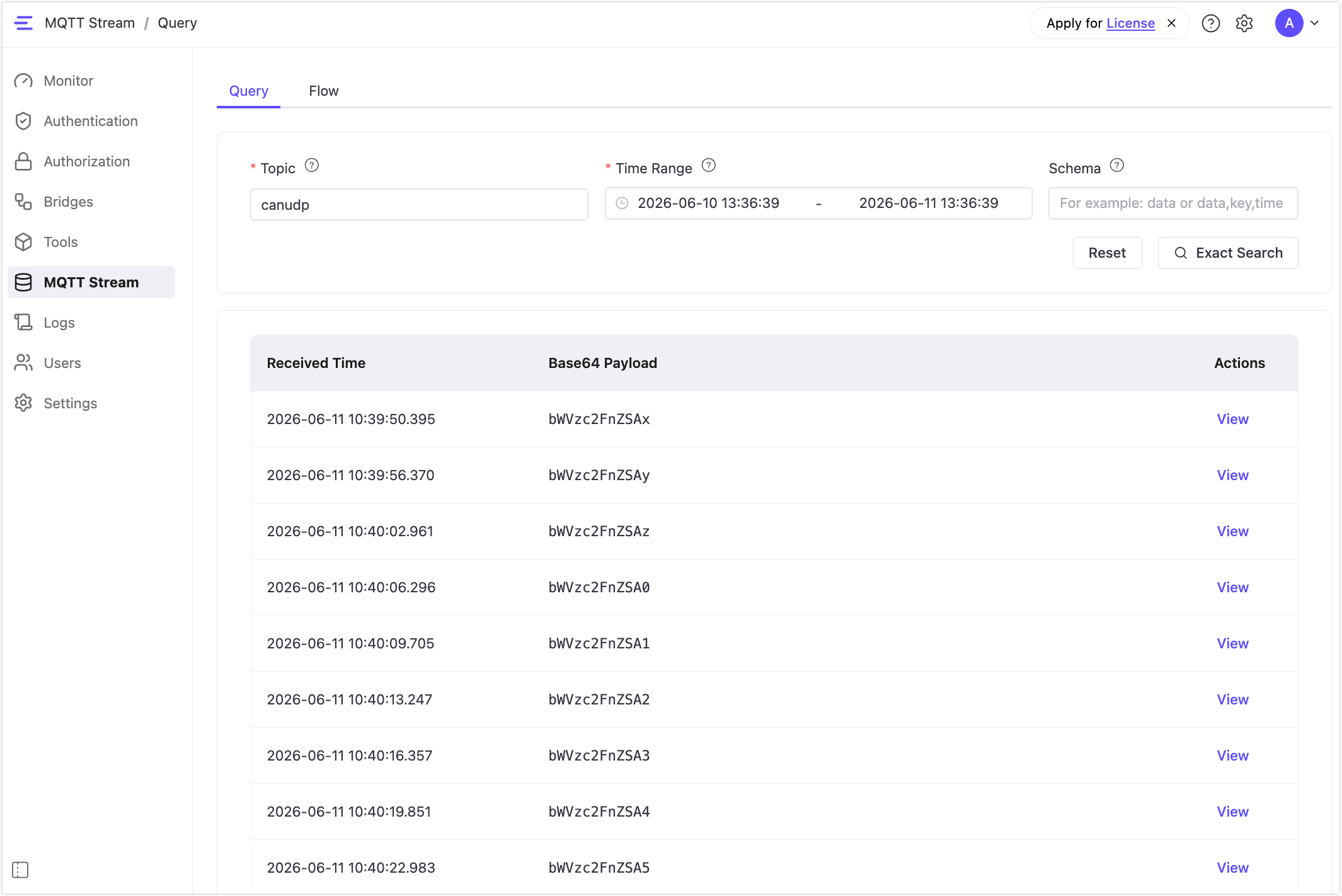1342x896 pixels.
Task: Collapse the sidebar with the hamburger menu icon
Action: point(23,23)
